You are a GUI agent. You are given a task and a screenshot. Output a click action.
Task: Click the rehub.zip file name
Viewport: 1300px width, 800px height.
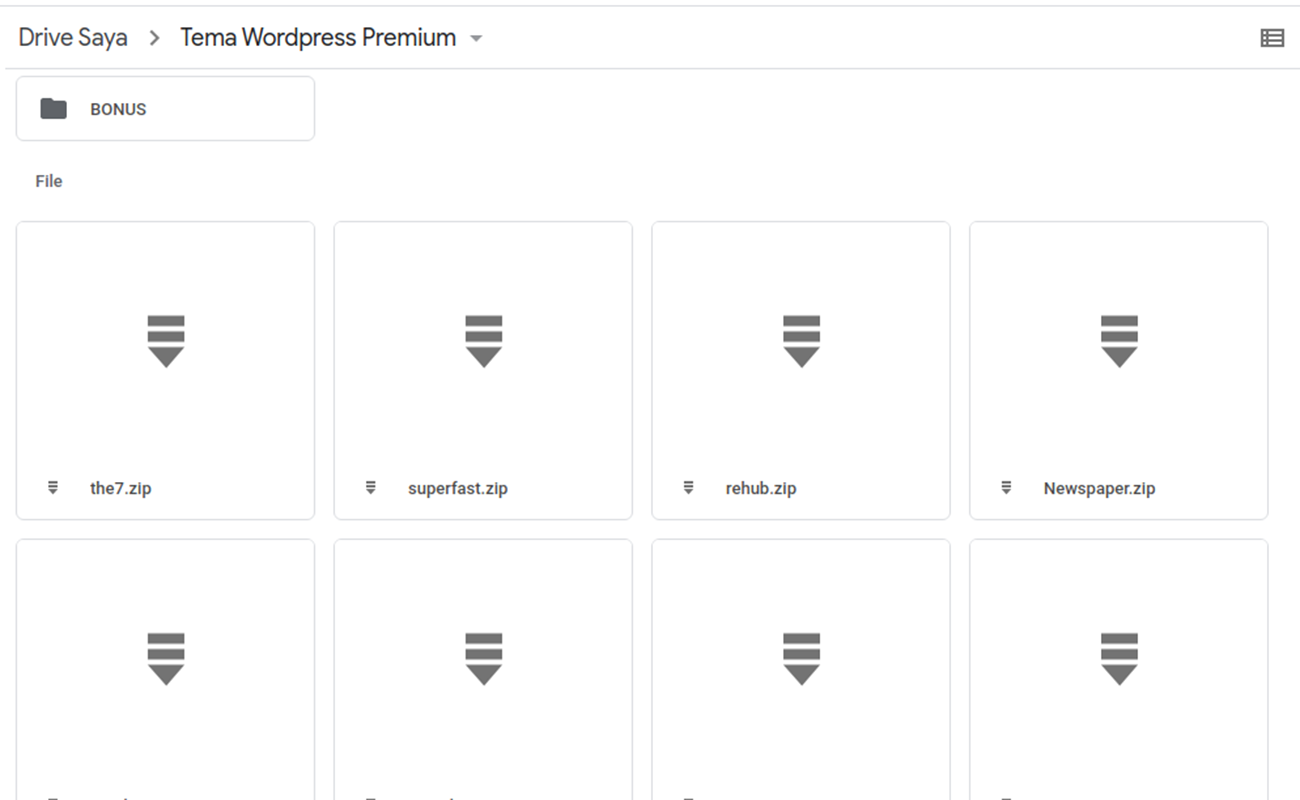pyautogui.click(x=761, y=489)
